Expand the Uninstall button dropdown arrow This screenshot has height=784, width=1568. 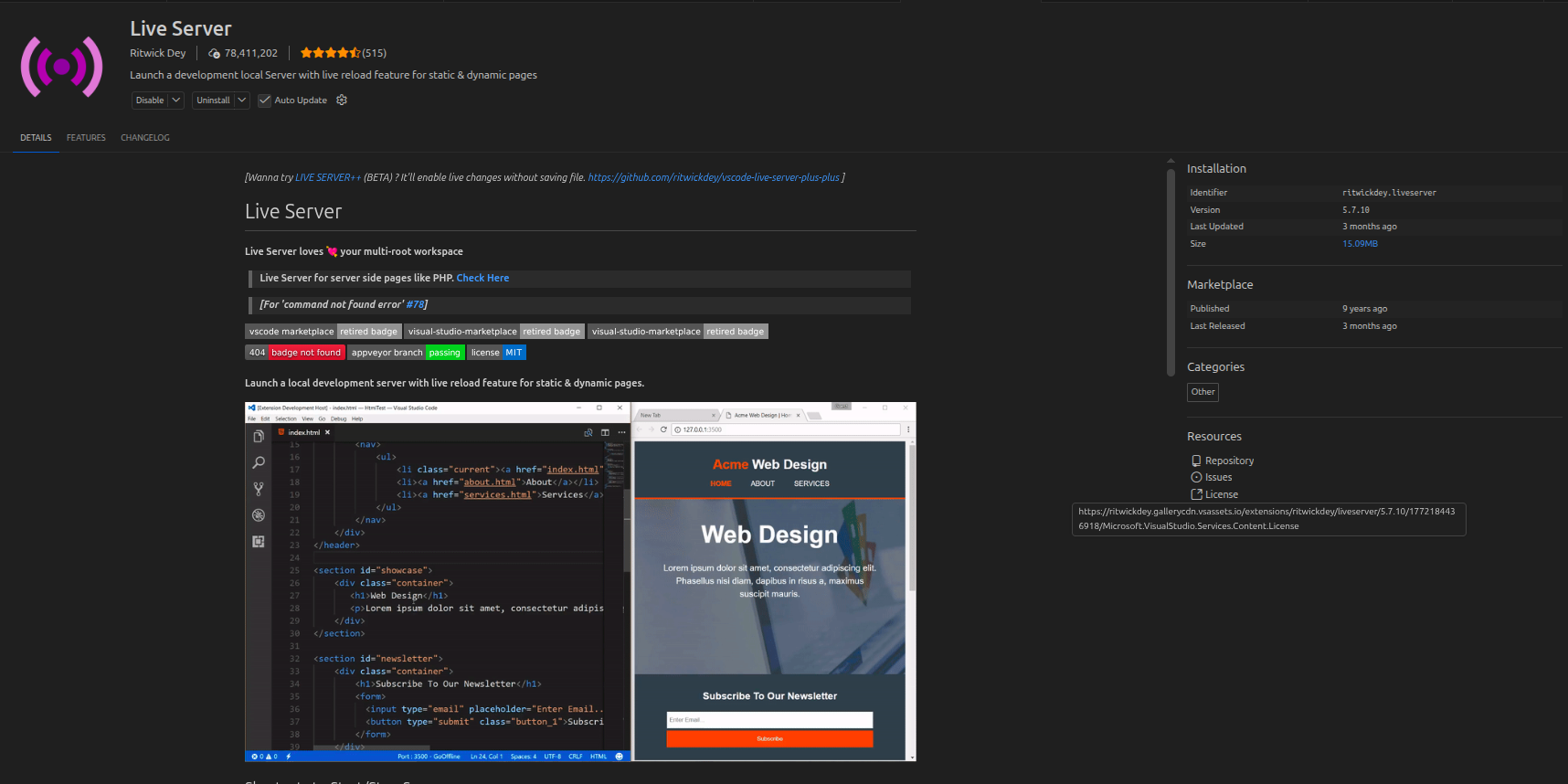(242, 101)
